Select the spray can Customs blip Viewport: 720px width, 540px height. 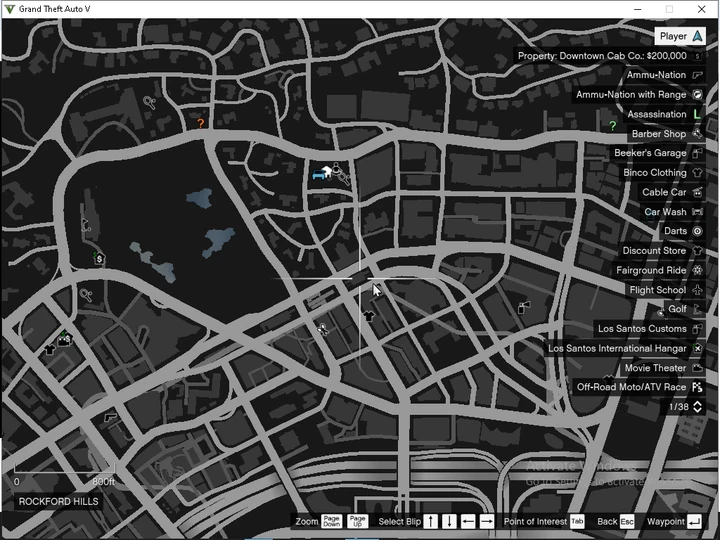pyautogui.click(x=523, y=307)
